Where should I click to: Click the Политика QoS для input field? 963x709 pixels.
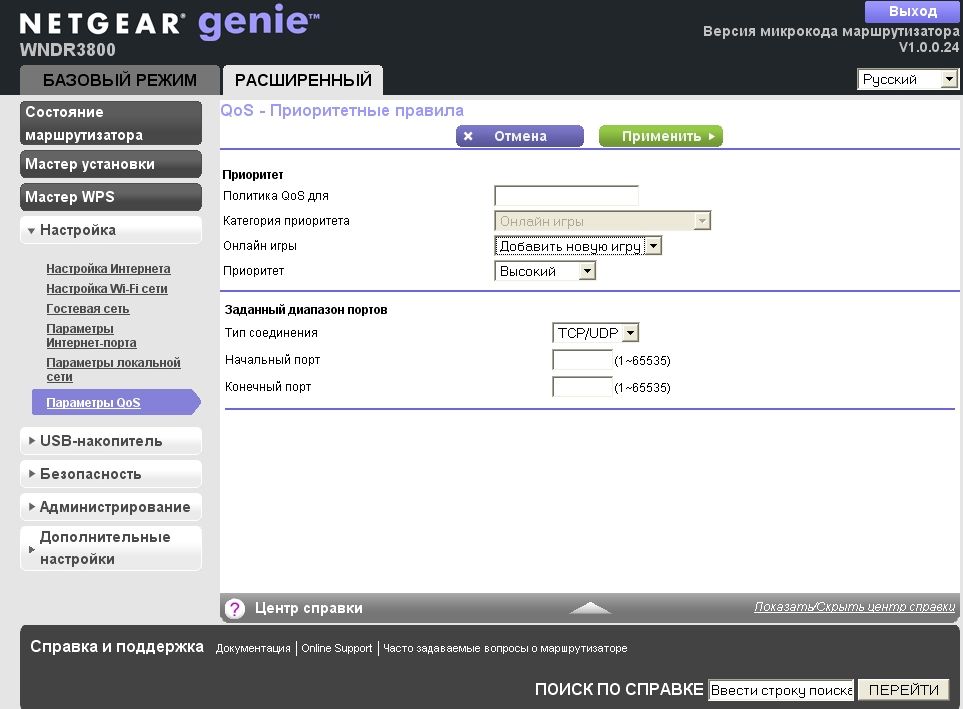(x=566, y=196)
